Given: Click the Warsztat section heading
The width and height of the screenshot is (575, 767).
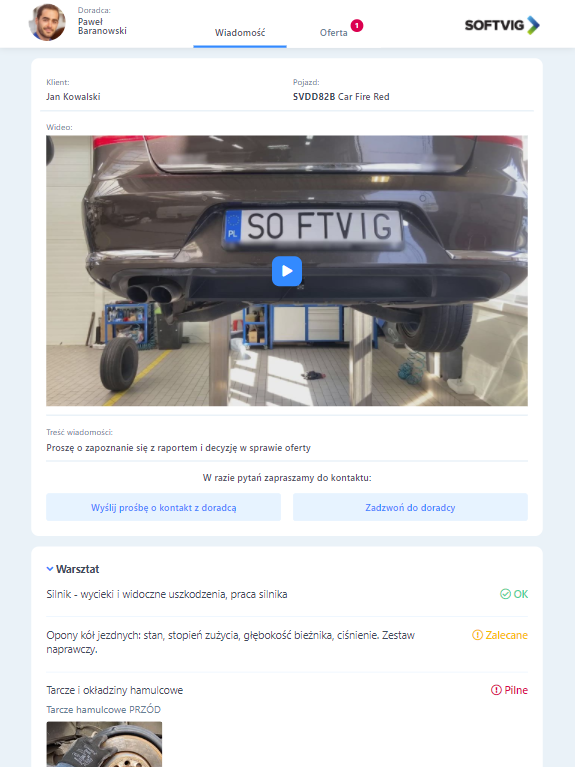Looking at the screenshot, I should (77, 569).
